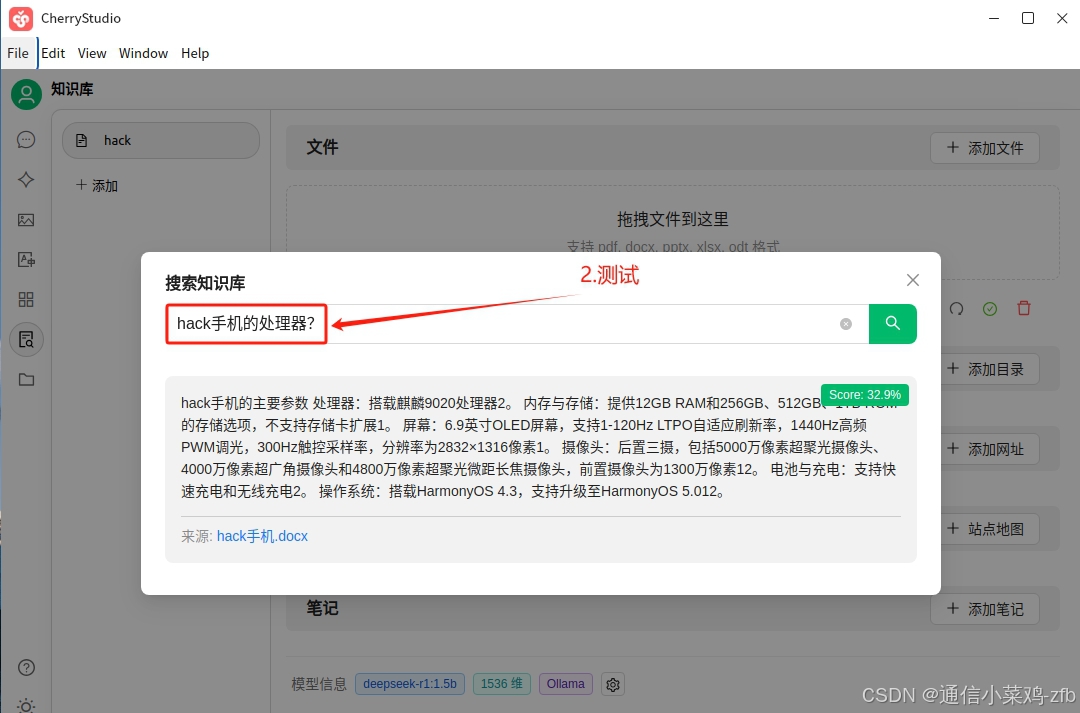Click the 1536 维 dimension tag
The image size is (1080, 713).
point(501,684)
